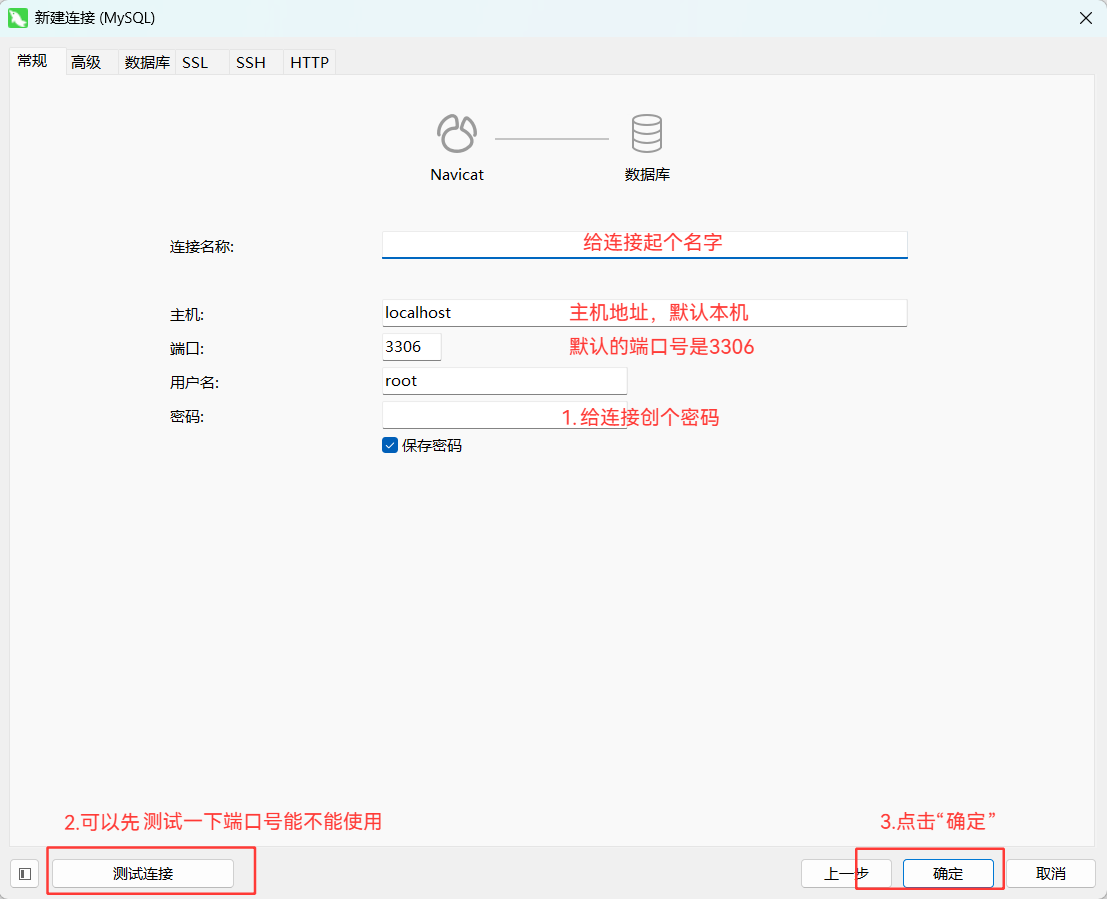Click the 用户名 field containing root

point(505,381)
